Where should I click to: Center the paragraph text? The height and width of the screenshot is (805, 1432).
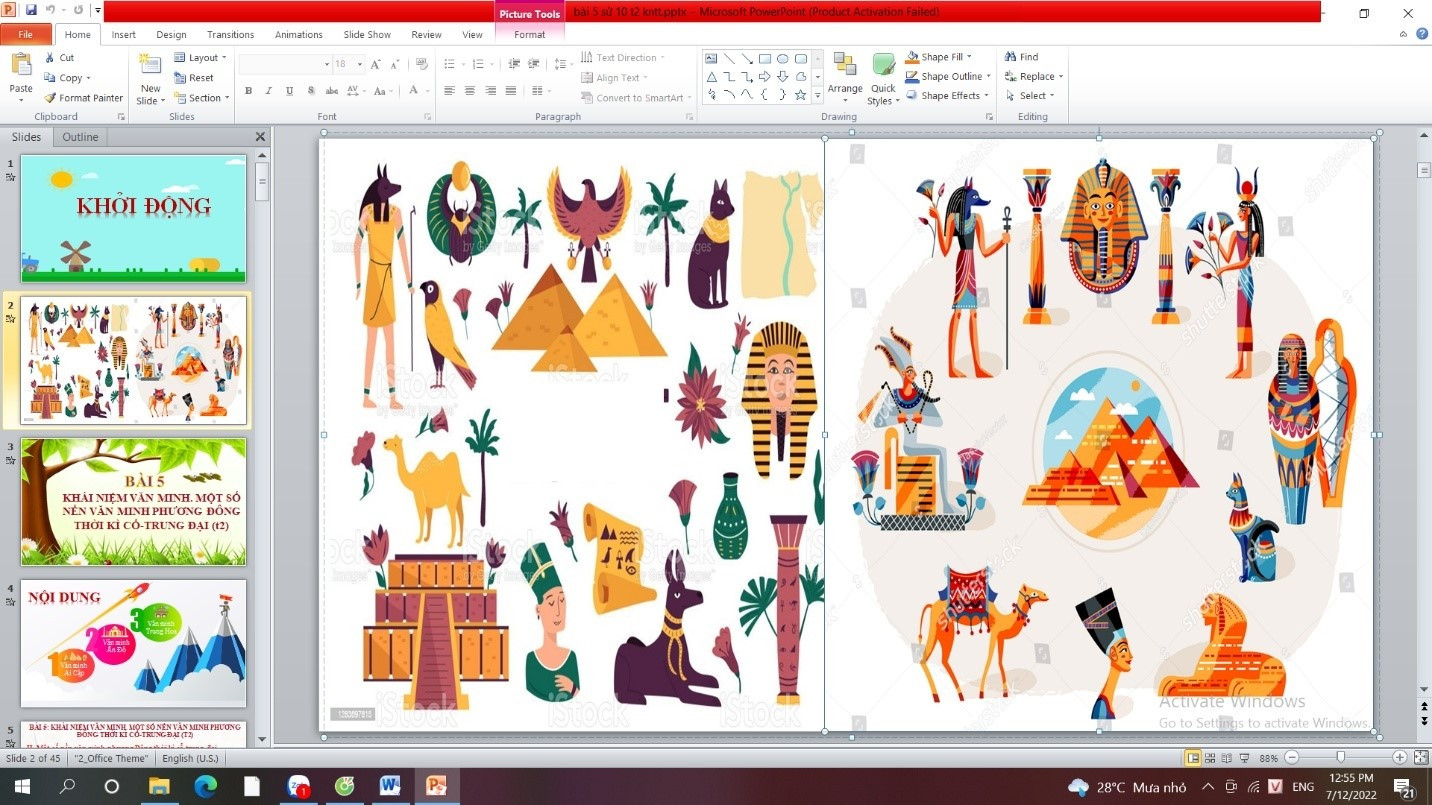470,91
